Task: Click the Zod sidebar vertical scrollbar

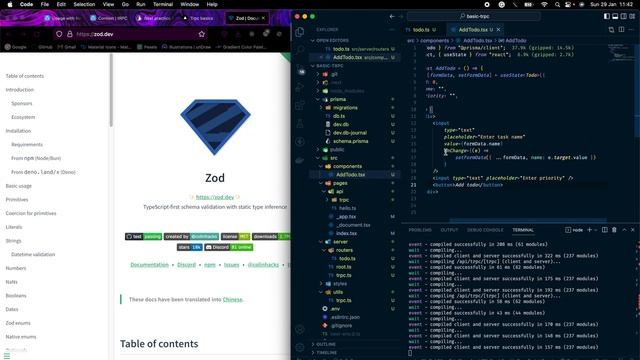Action: coord(111,90)
